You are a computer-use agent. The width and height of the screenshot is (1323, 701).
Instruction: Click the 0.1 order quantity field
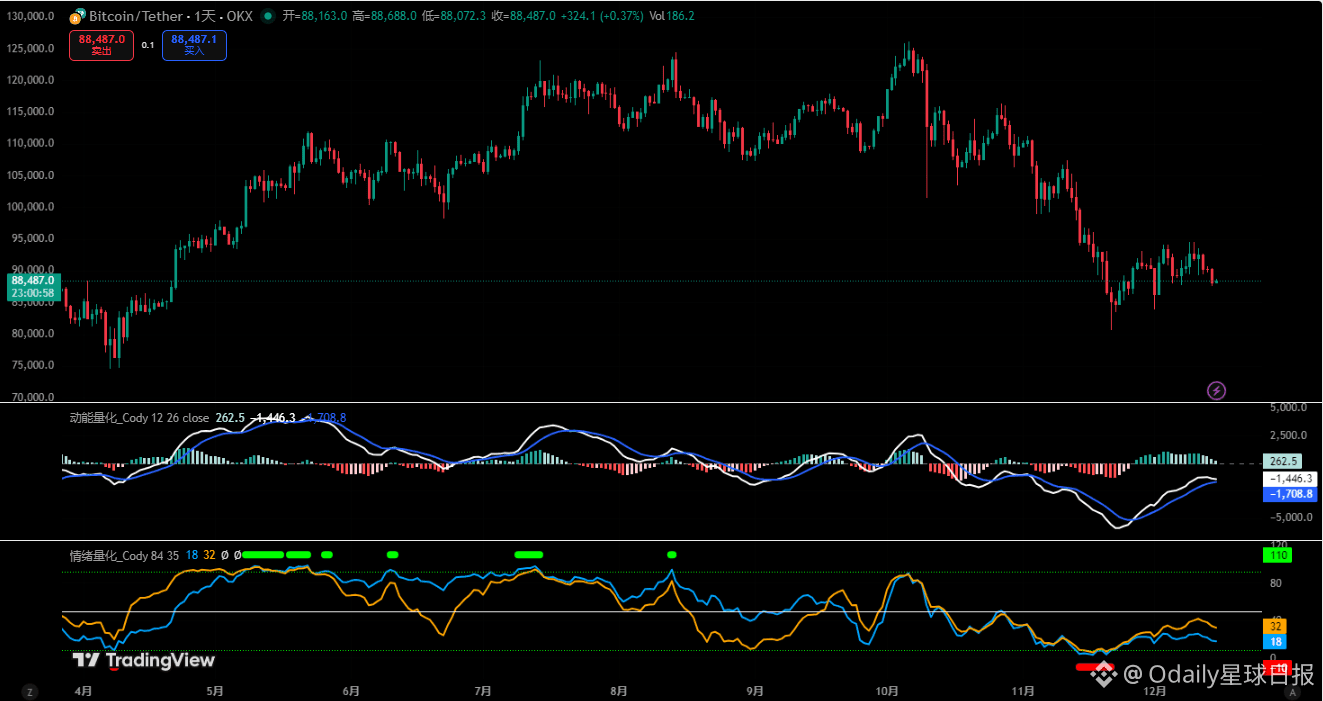coord(148,45)
